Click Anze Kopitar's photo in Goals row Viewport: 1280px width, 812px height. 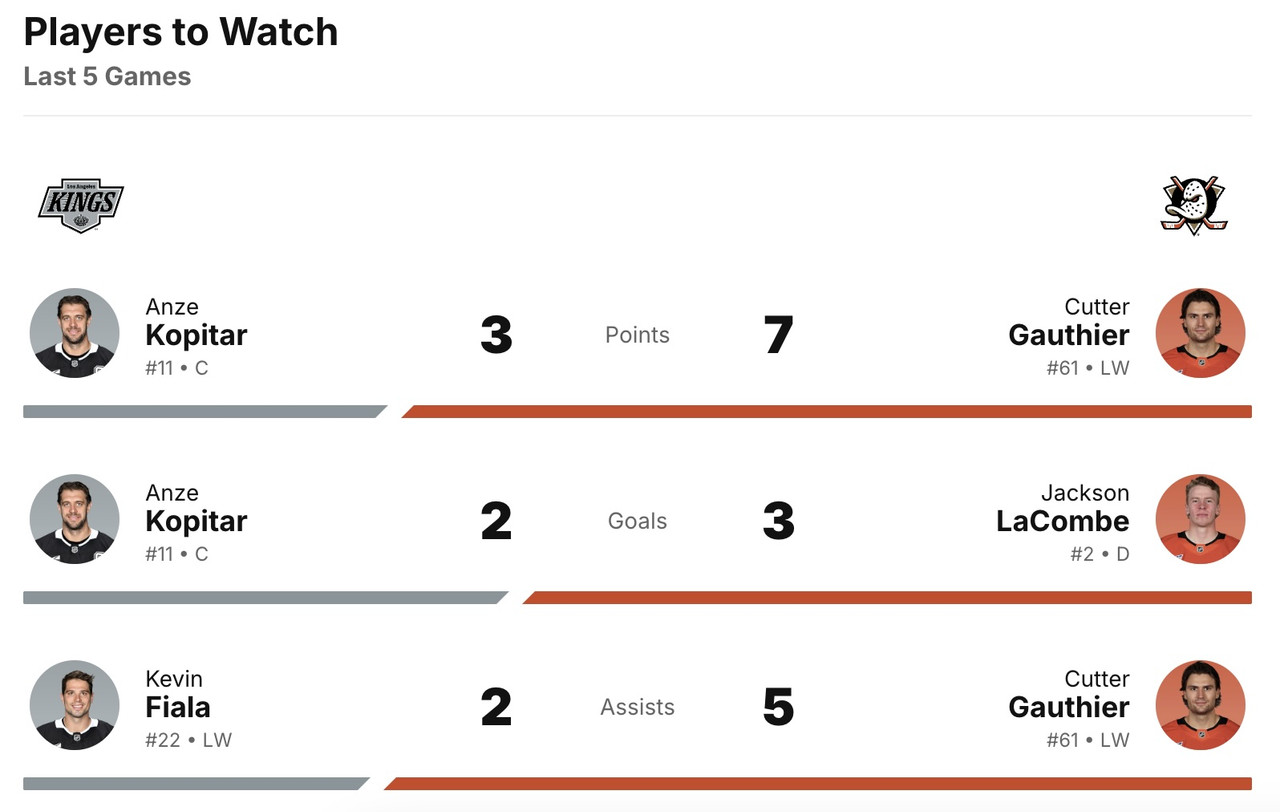(x=75, y=519)
